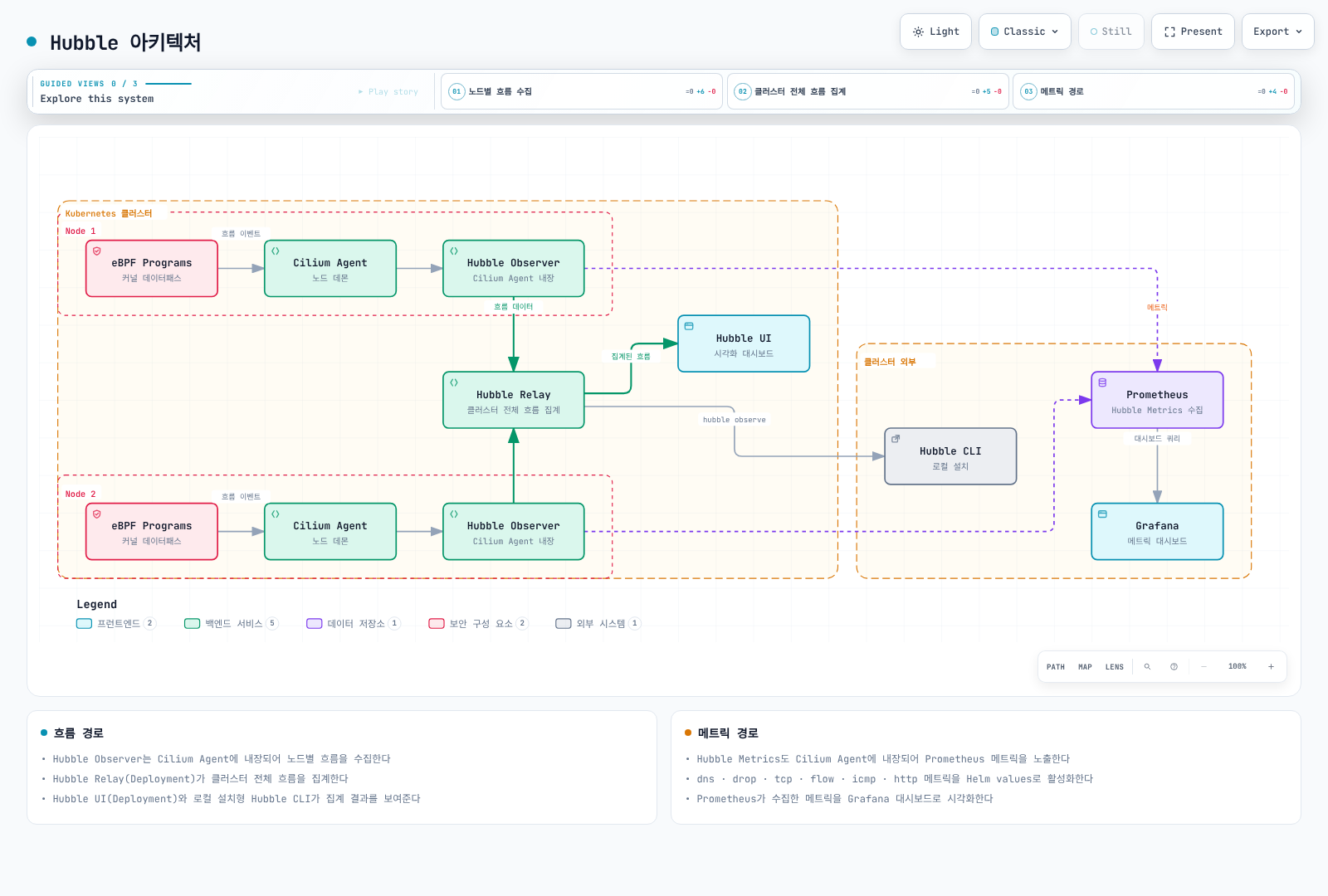The width and height of the screenshot is (1328, 896).
Task: Select guided view 02 클러스터 전체 흐름 집계
Action: click(x=867, y=91)
